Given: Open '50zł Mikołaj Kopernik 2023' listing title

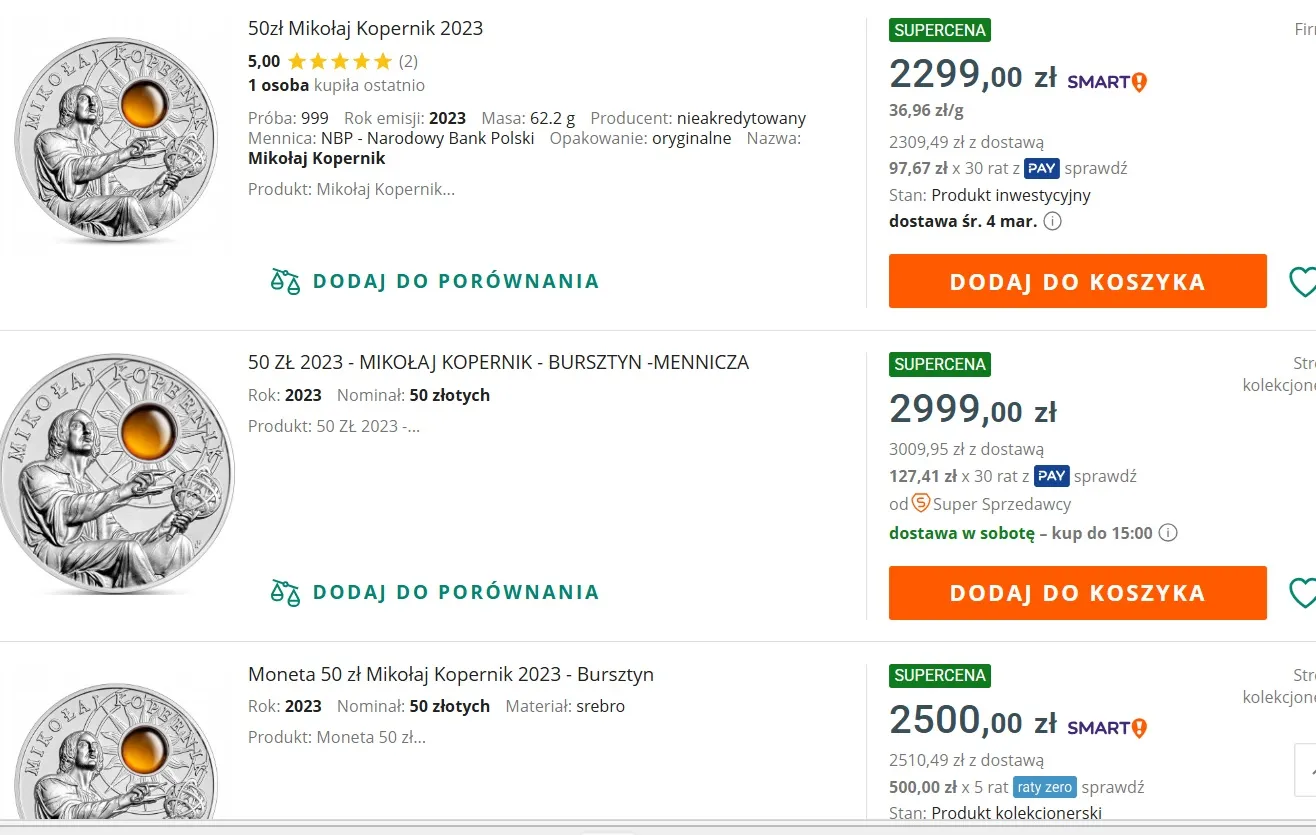Looking at the screenshot, I should [365, 28].
